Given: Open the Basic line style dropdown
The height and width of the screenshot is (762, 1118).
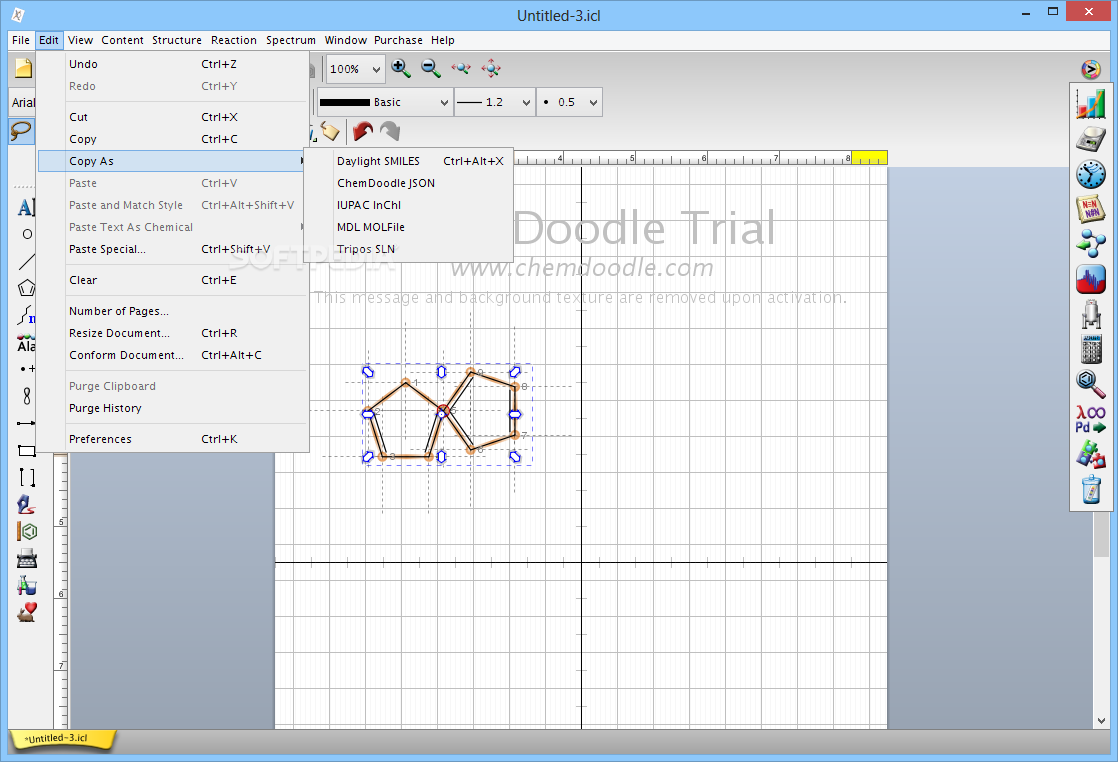Looking at the screenshot, I should [384, 102].
